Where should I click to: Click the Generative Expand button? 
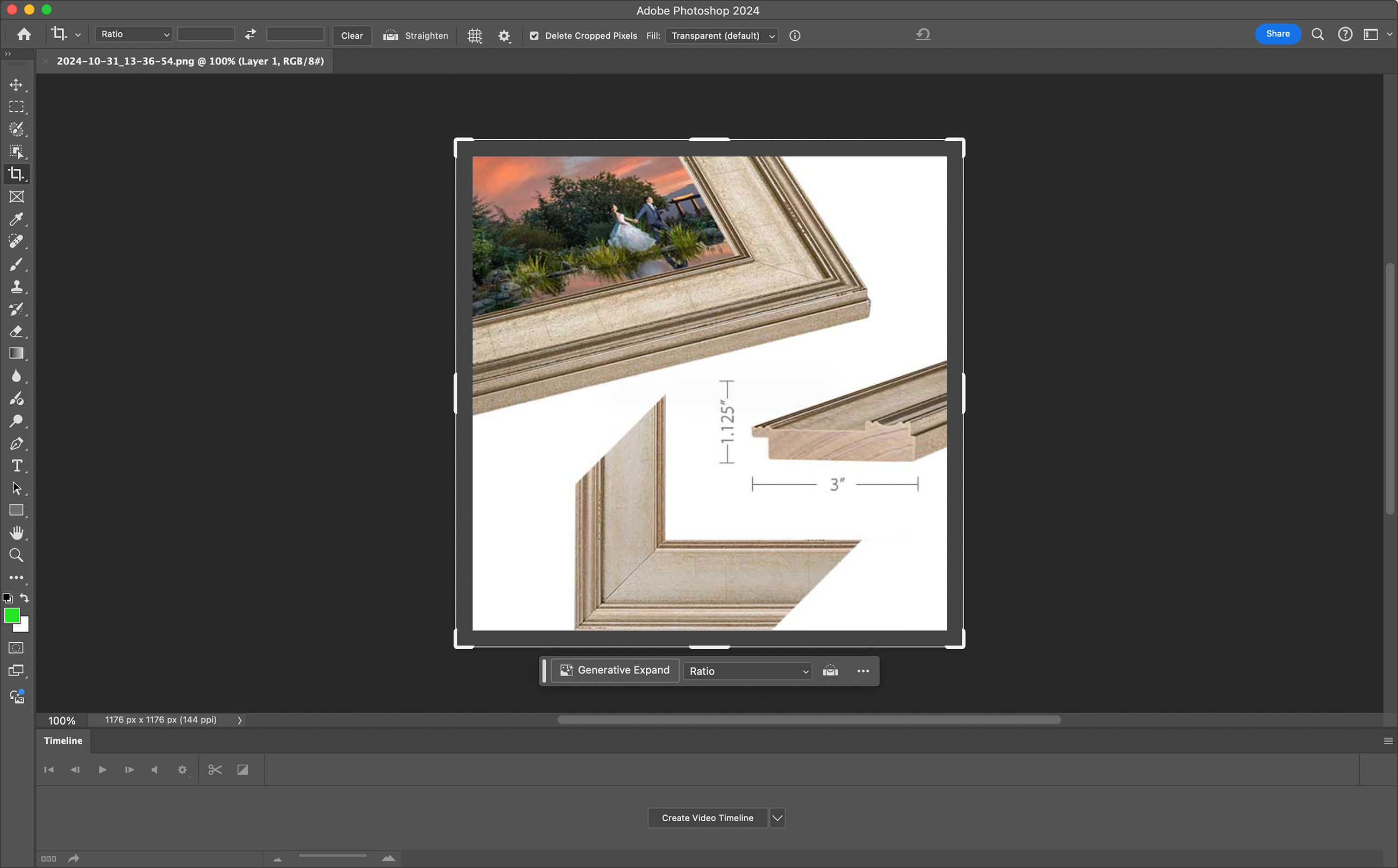(x=615, y=671)
